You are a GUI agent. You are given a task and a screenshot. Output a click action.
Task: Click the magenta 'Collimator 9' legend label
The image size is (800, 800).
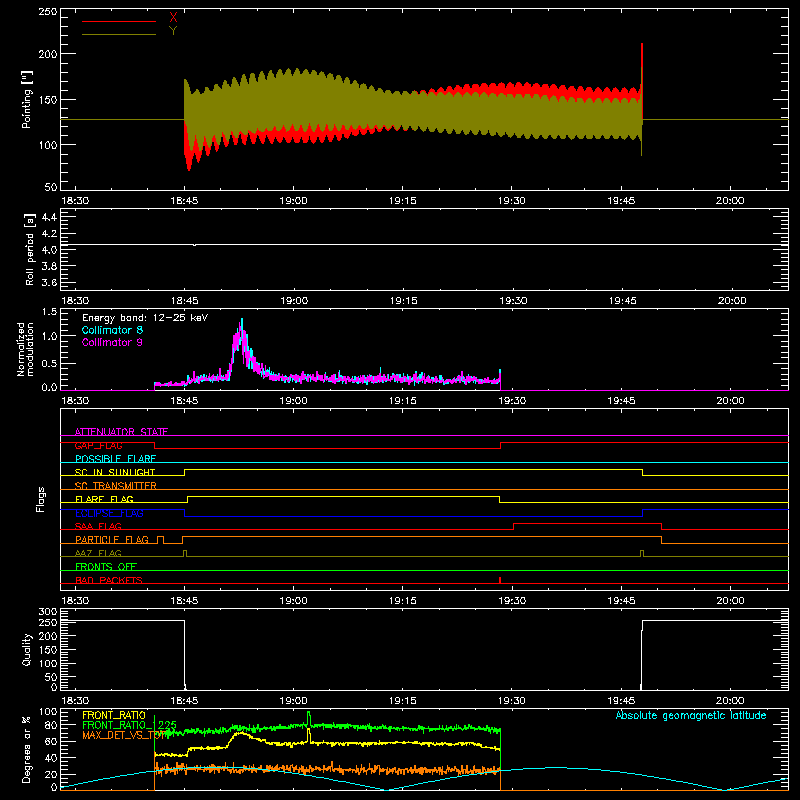click(x=112, y=342)
